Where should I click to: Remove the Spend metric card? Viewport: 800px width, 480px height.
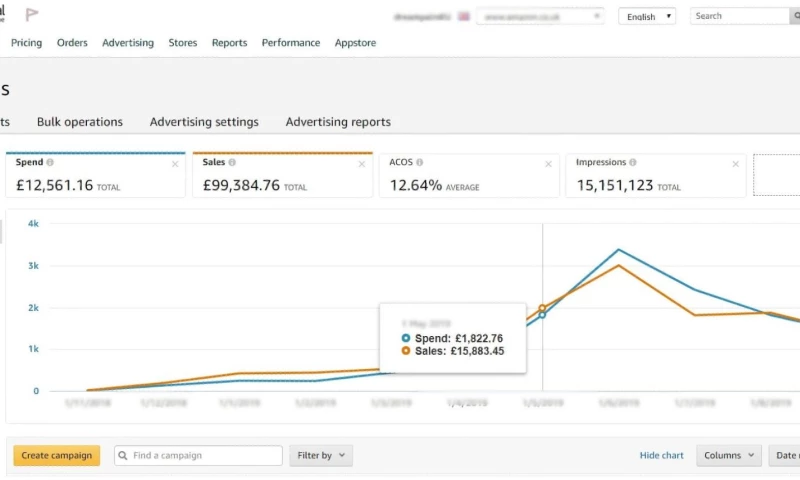pos(175,164)
